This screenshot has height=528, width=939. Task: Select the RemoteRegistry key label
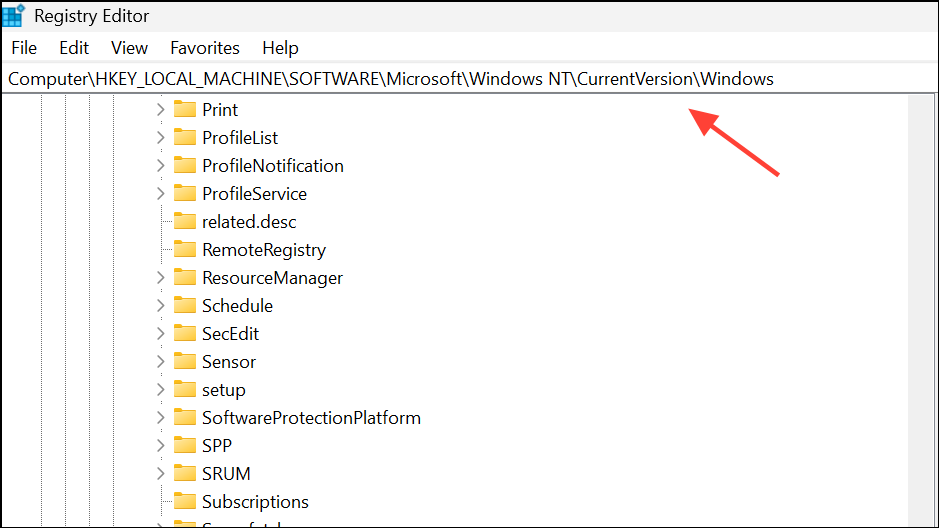point(264,250)
